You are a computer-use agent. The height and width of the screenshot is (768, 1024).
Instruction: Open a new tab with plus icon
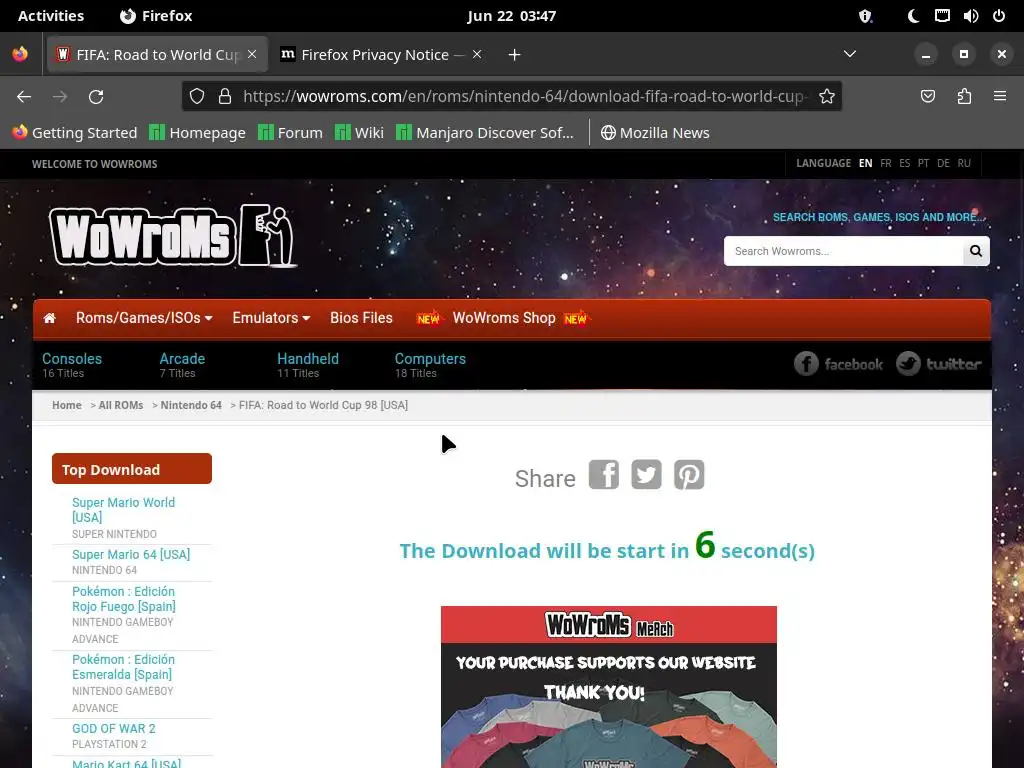coord(515,55)
